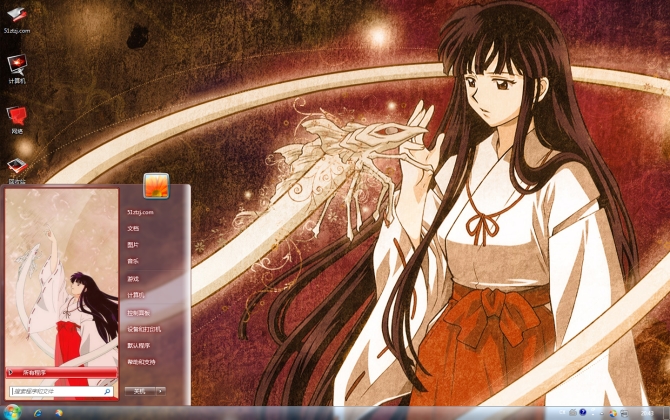
Task: Click the CH input language indicator
Action: pos(562,413)
